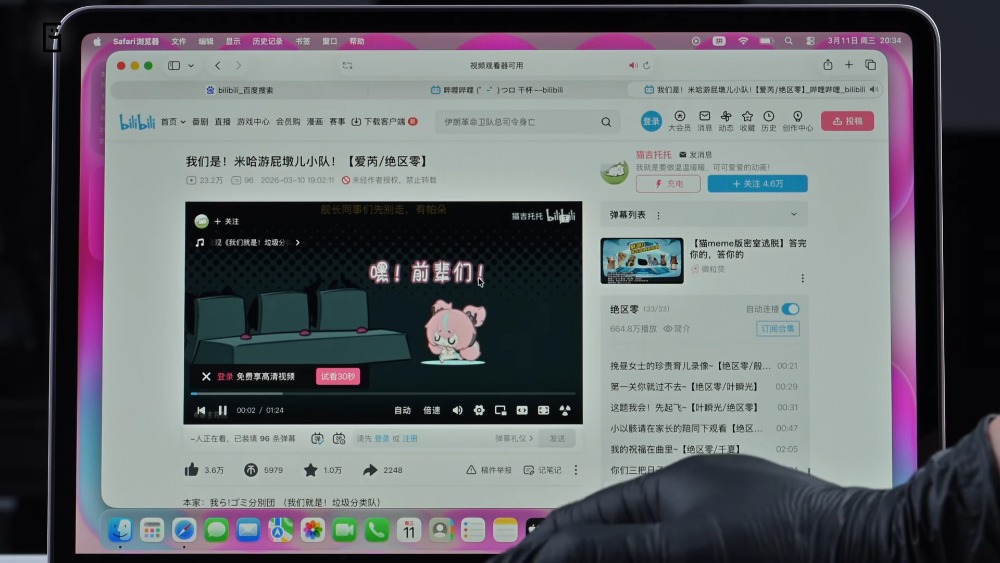The height and width of the screenshot is (563, 1000).
Task: Open 收藏 favorites icon
Action: [747, 121]
